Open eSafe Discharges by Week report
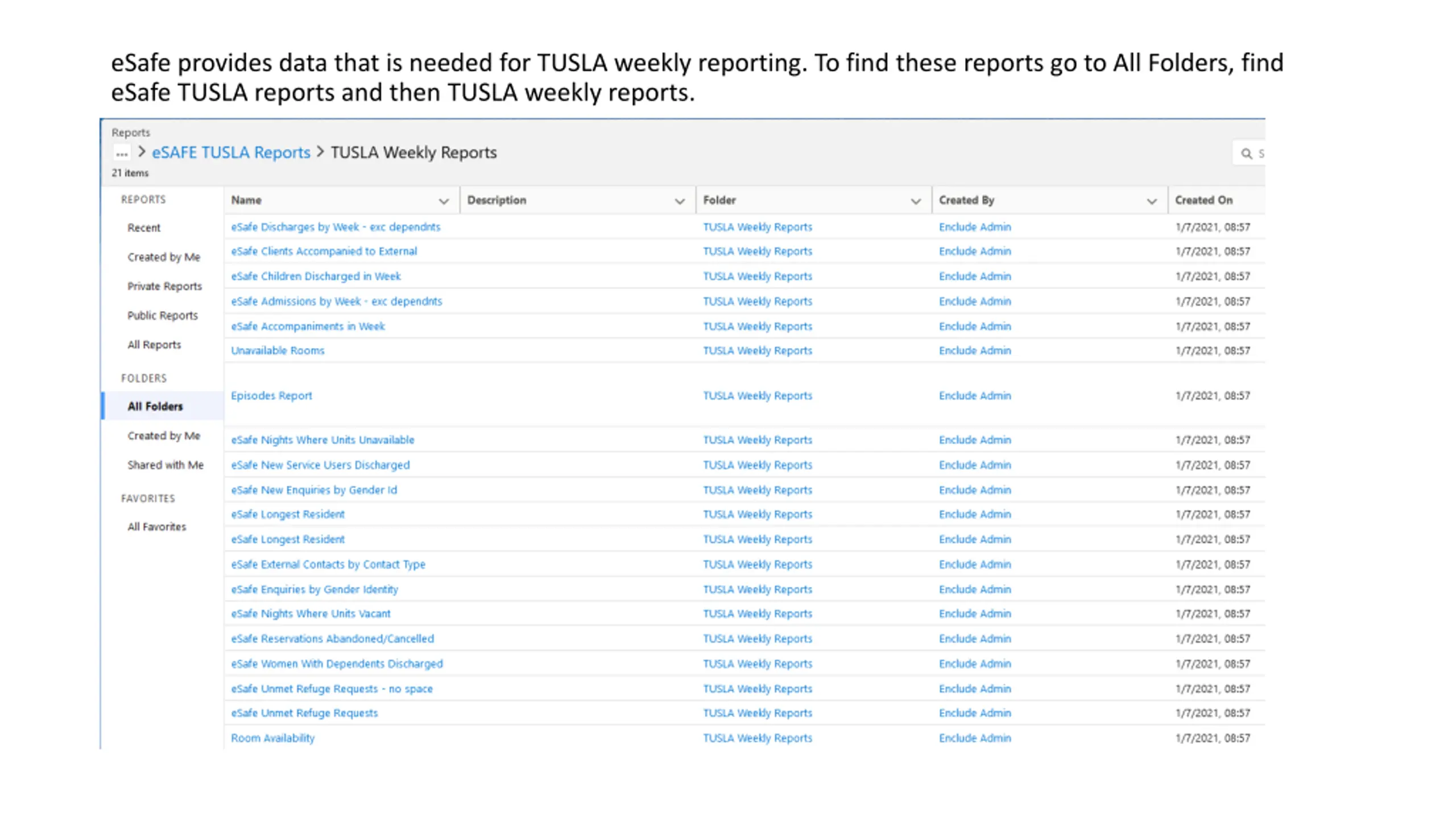 tap(336, 227)
